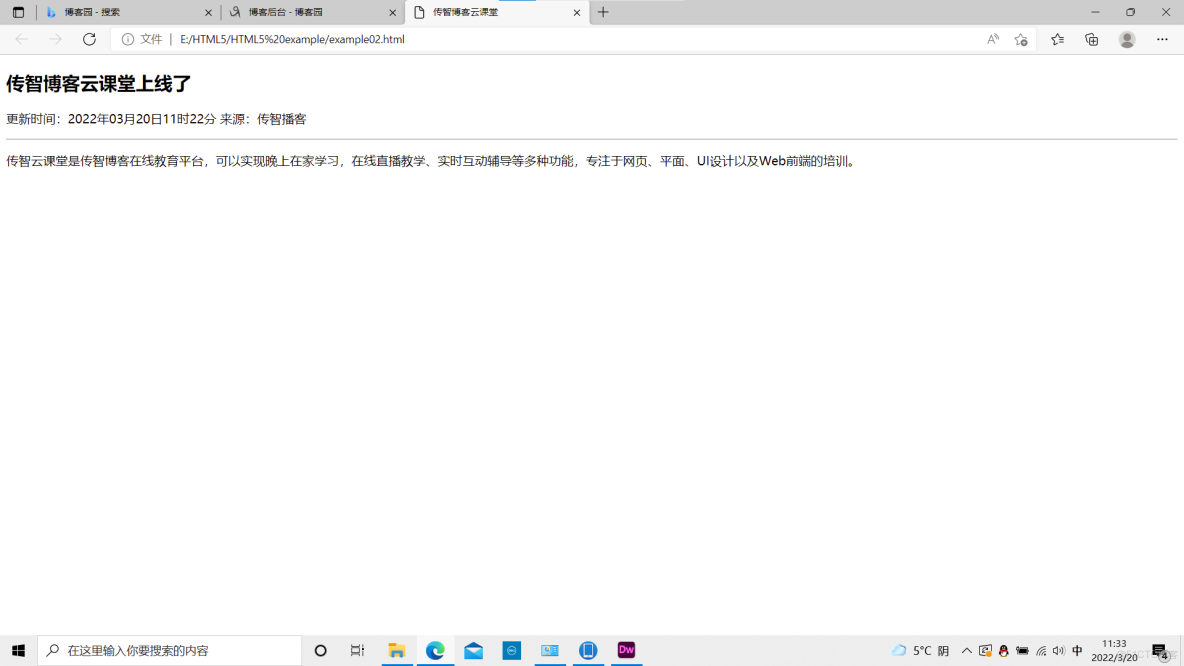Open Cortana from the taskbar

320,650
